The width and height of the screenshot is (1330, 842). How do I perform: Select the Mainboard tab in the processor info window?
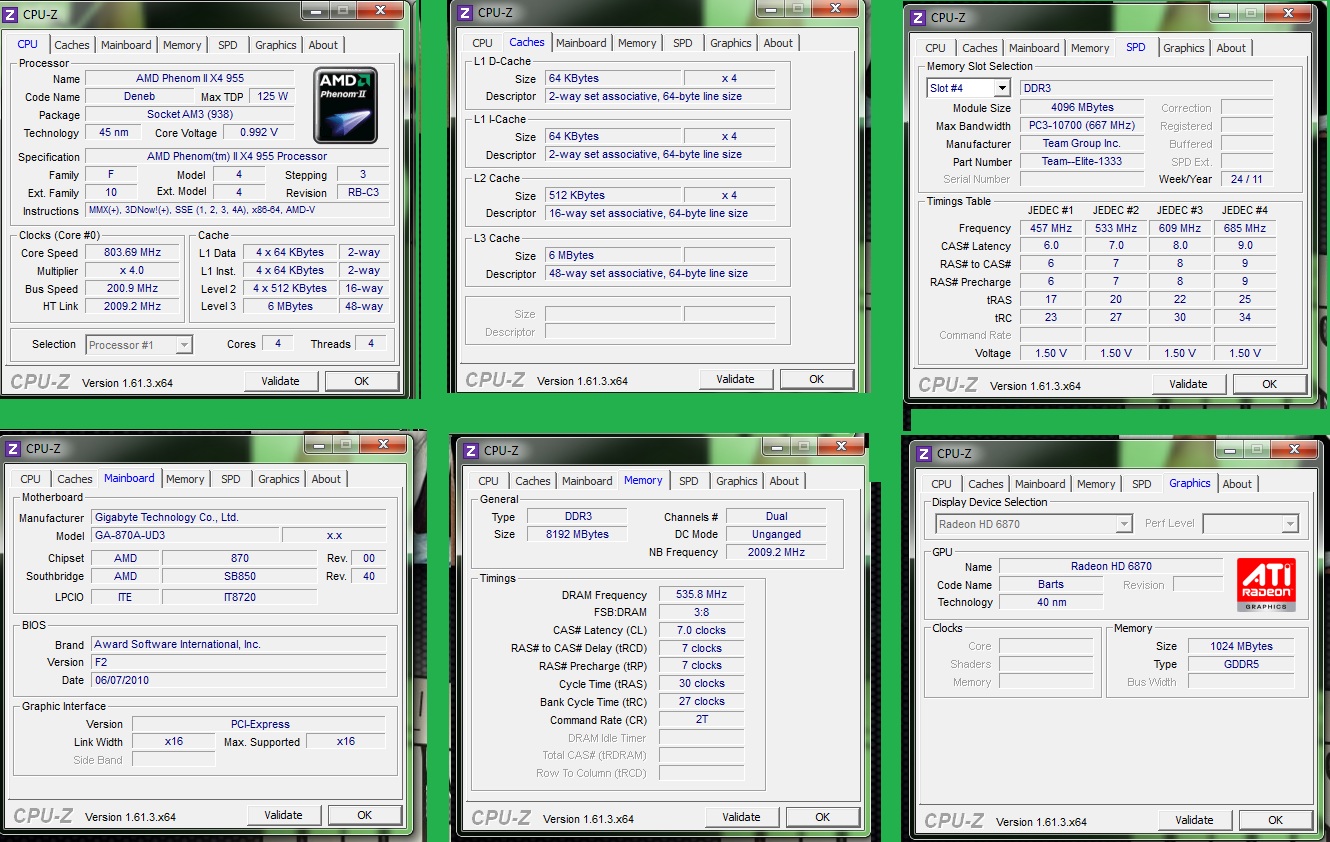pyautogui.click(x=126, y=45)
